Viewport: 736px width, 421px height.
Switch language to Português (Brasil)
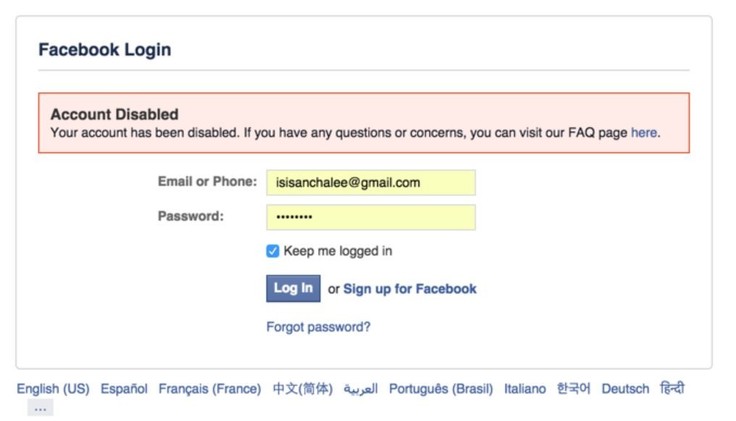[x=441, y=389]
